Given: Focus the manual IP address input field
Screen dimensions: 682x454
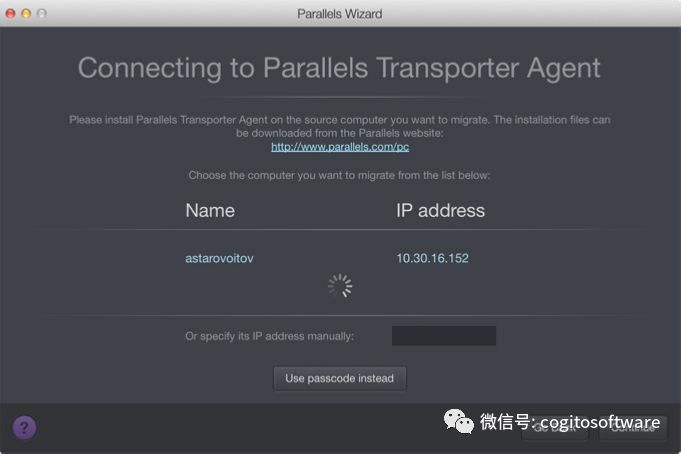Looking at the screenshot, I should pos(444,336).
